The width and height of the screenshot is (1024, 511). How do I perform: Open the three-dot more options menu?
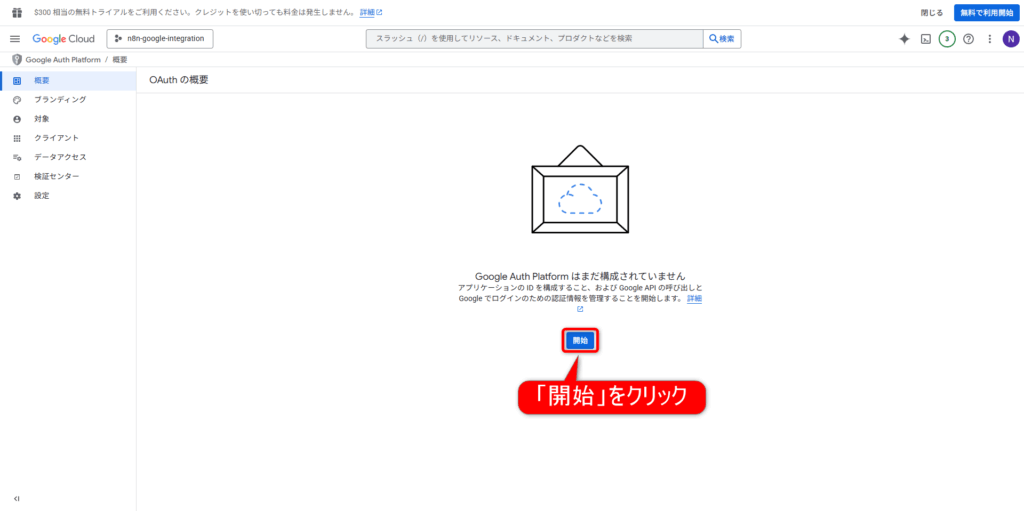pyautogui.click(x=989, y=39)
